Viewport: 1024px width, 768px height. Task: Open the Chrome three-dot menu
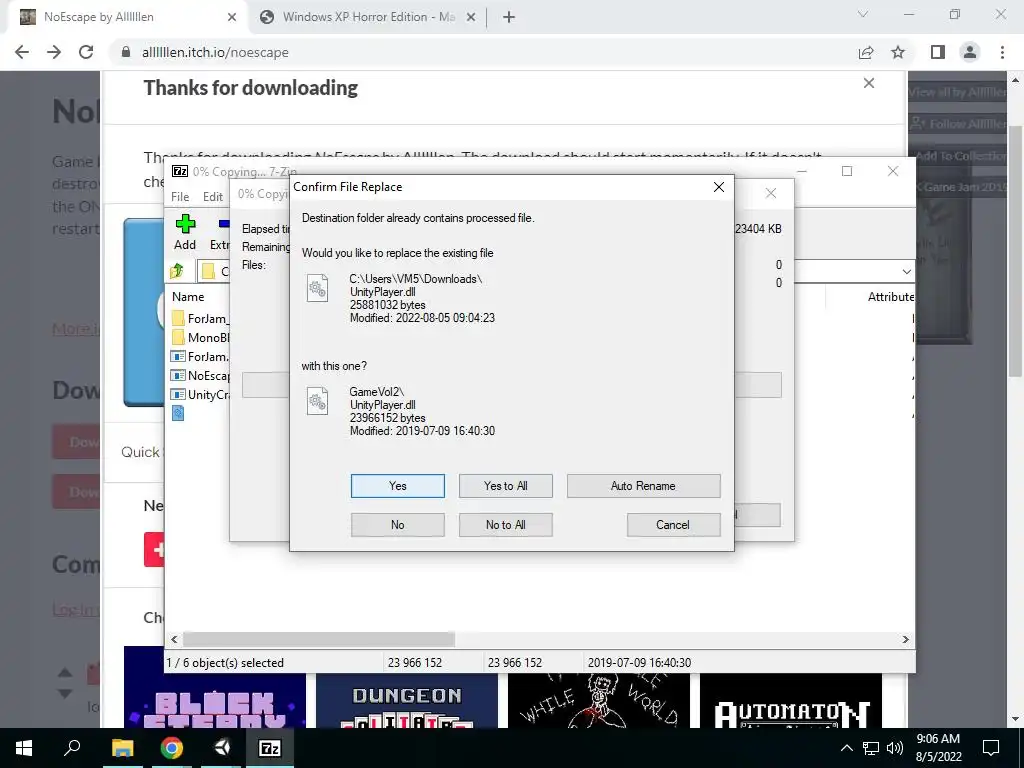1002,52
